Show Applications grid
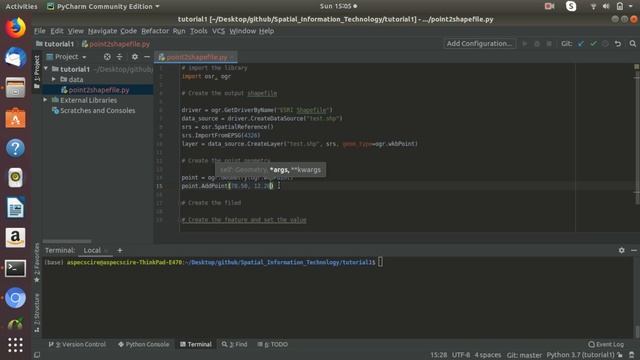The height and width of the screenshot is (360, 640). 16,345
